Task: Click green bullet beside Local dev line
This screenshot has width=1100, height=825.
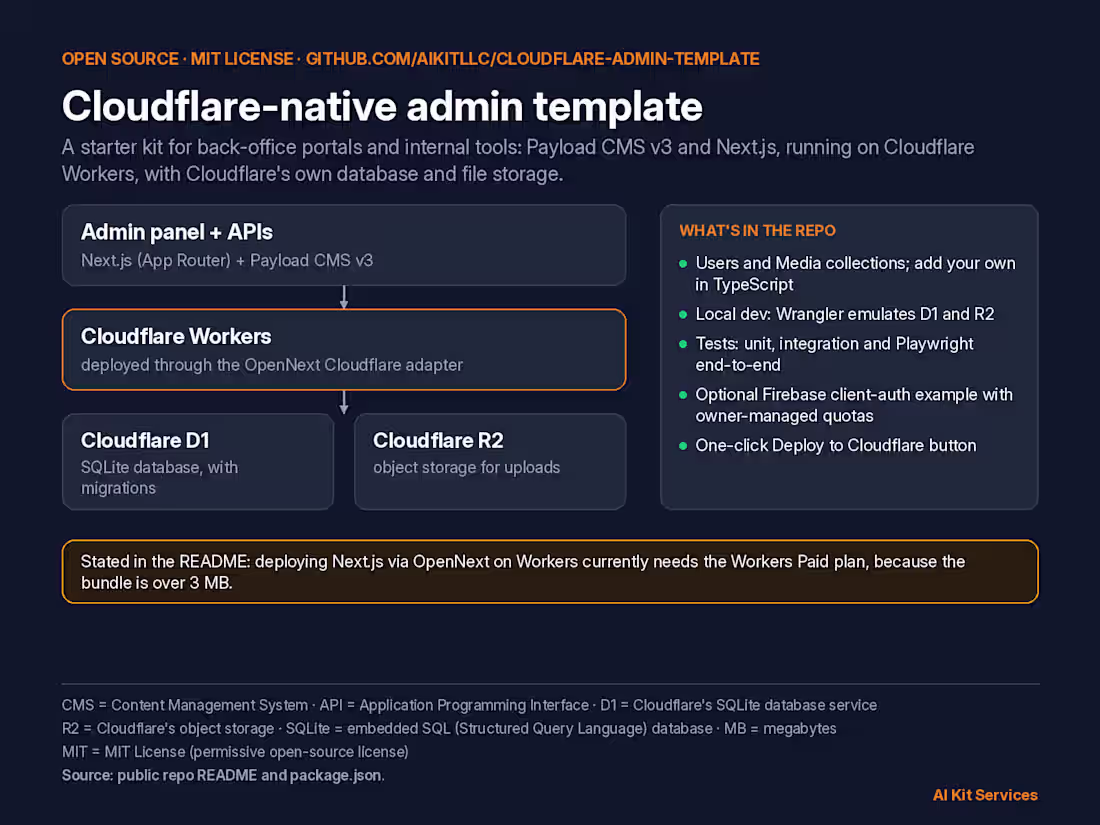Action: tap(683, 314)
